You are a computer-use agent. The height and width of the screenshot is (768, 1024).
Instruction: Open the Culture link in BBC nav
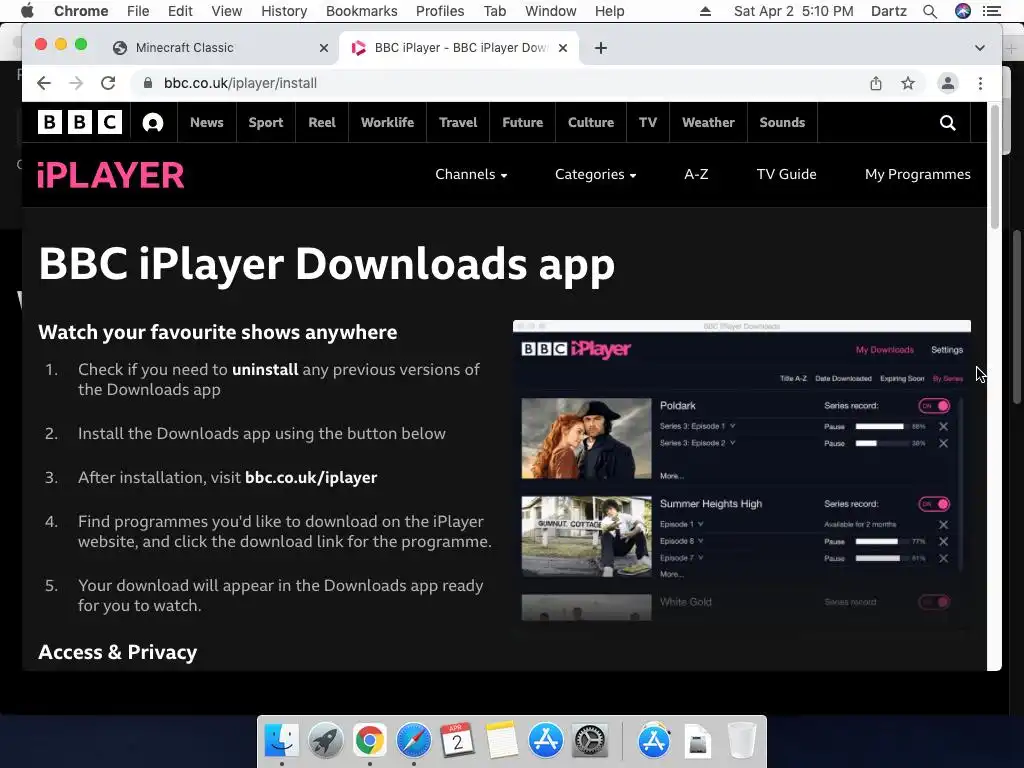click(590, 122)
